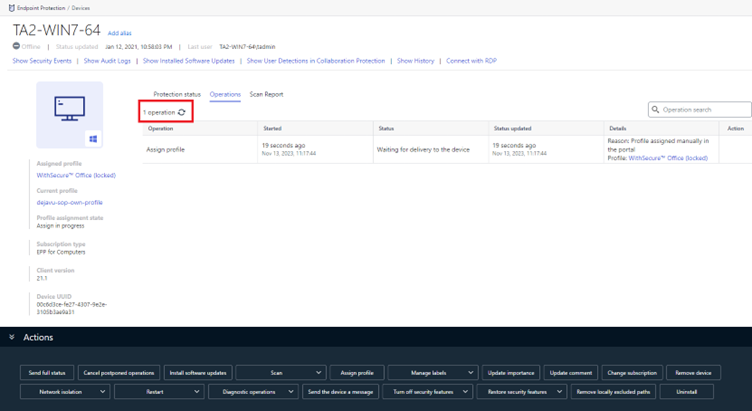Open Show Installed Software Updates link
The height and width of the screenshot is (411, 752).
[x=188, y=61]
